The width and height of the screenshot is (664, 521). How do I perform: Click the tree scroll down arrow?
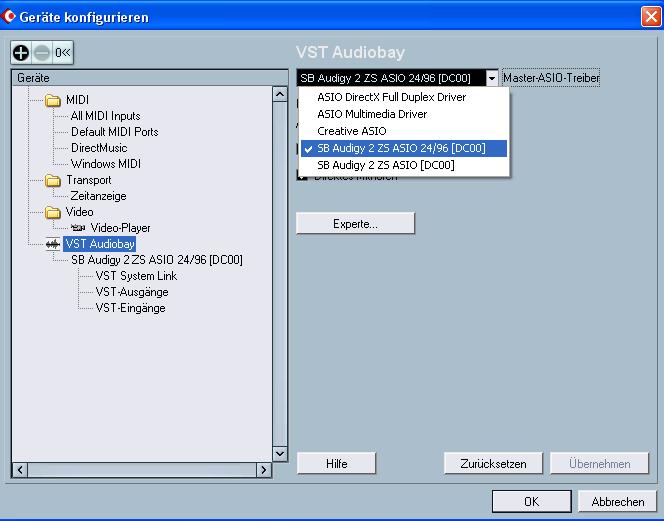coord(279,454)
